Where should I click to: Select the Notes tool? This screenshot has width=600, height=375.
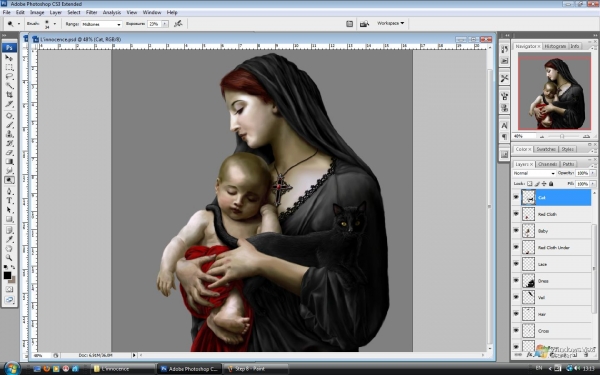[9, 230]
